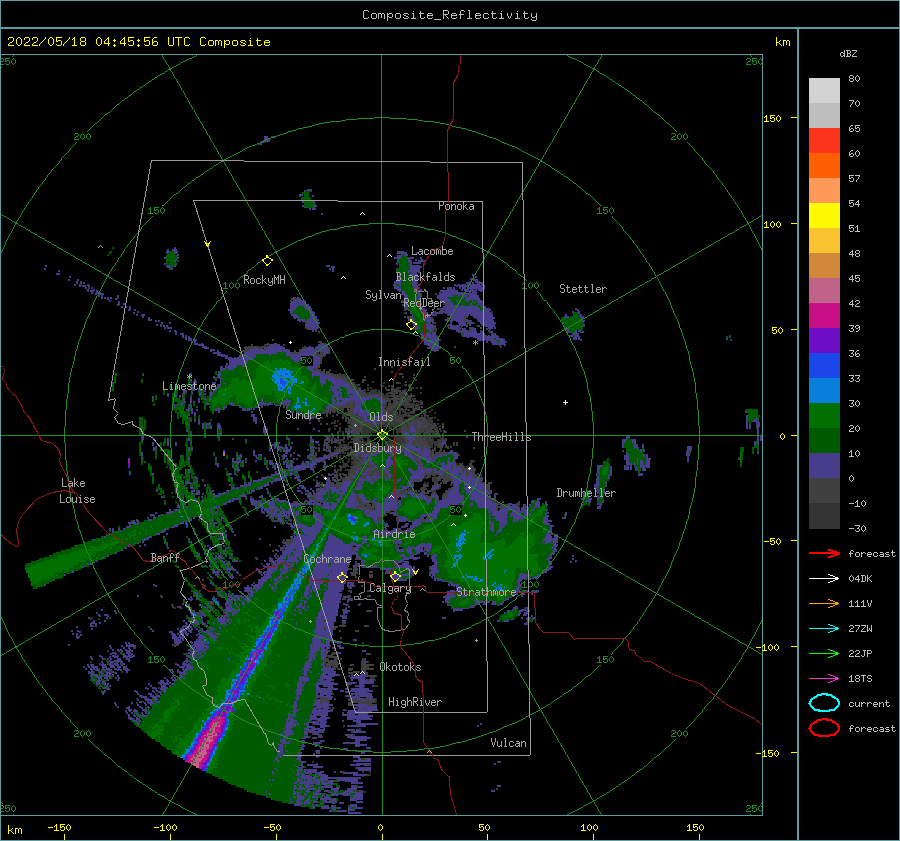Click the red forecast ellipse in the legend
Screen dimensions: 900x841
click(x=824, y=728)
